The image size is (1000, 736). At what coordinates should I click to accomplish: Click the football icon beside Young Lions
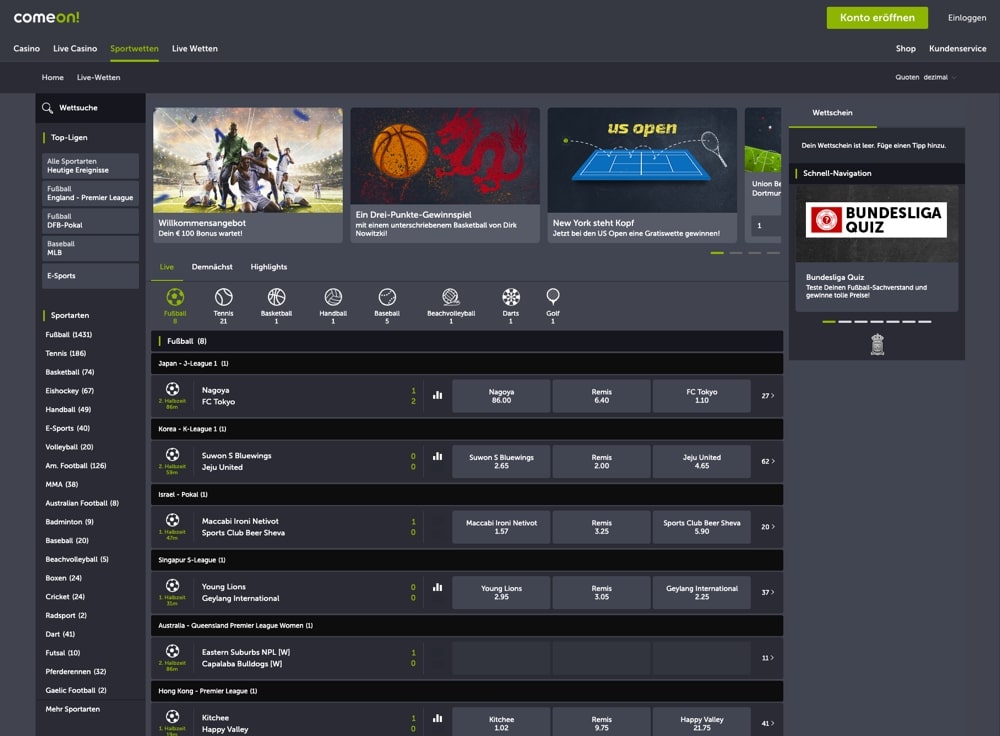(172, 585)
